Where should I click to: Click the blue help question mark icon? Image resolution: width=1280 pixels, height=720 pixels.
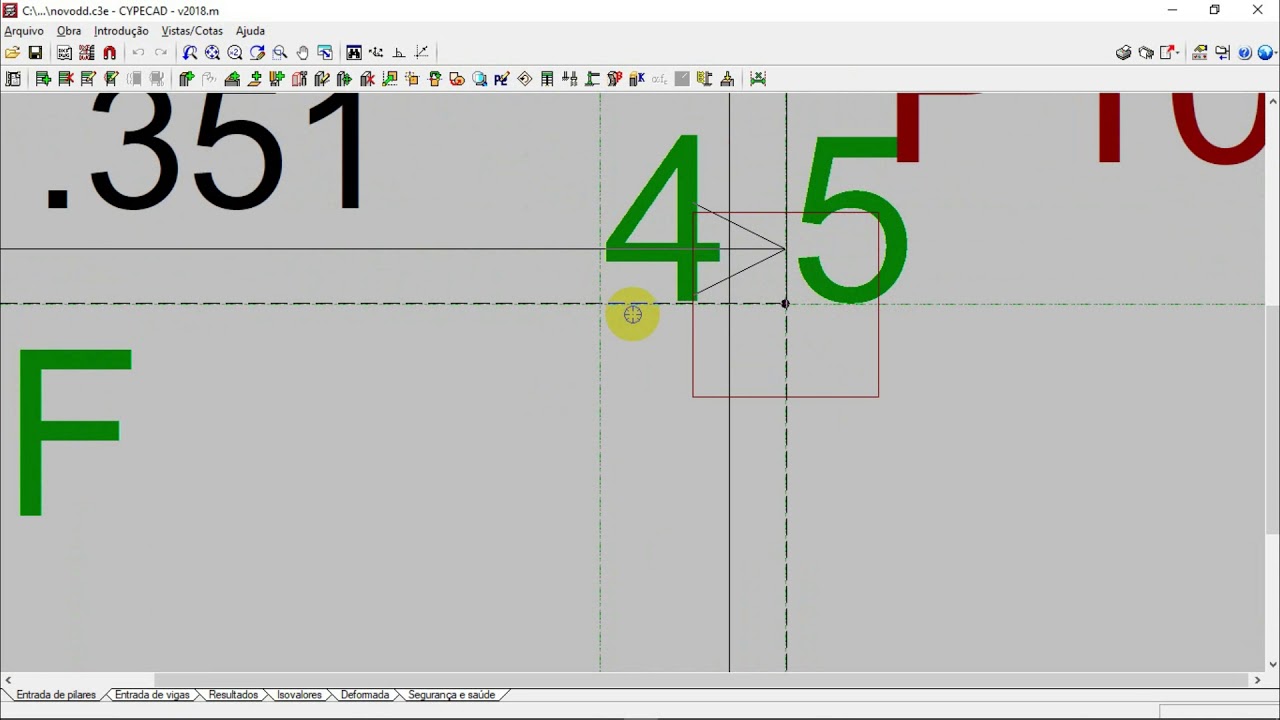(x=1245, y=53)
